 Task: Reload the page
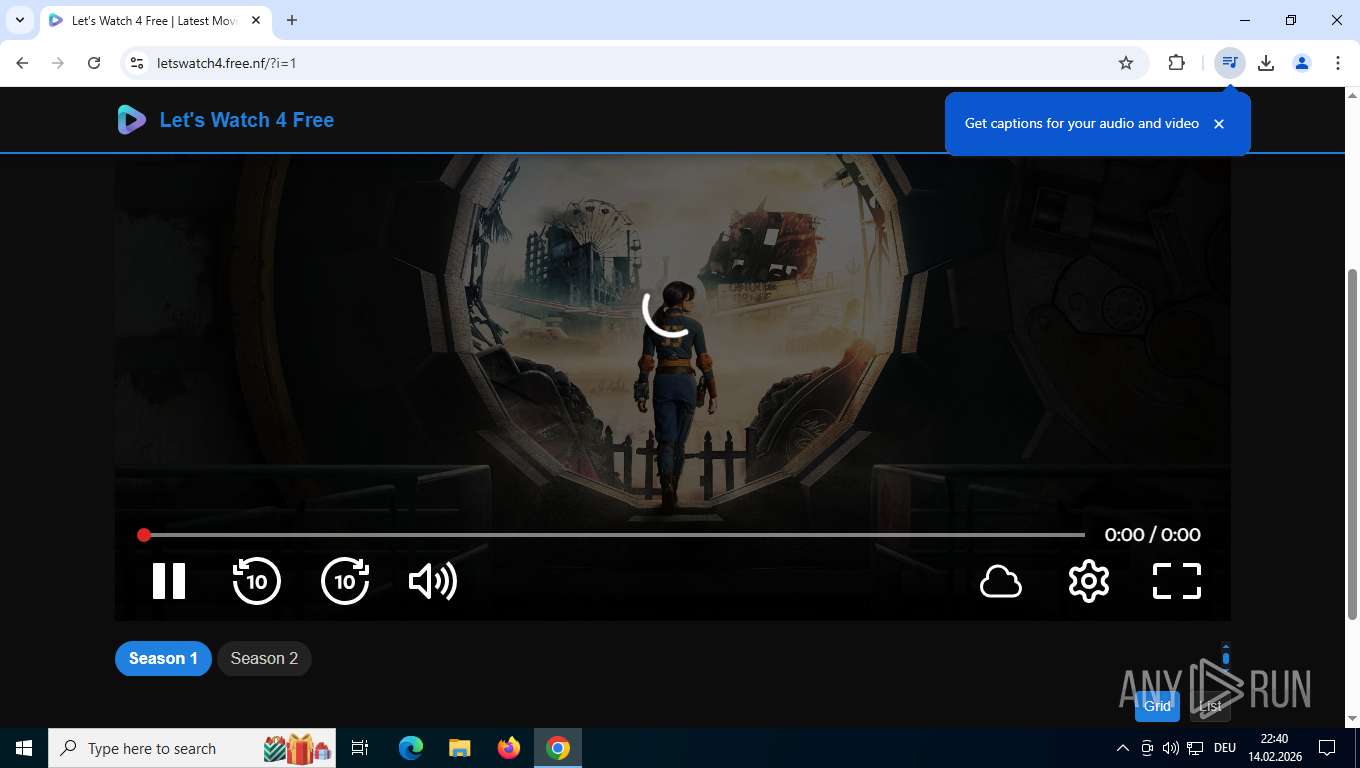coord(94,63)
